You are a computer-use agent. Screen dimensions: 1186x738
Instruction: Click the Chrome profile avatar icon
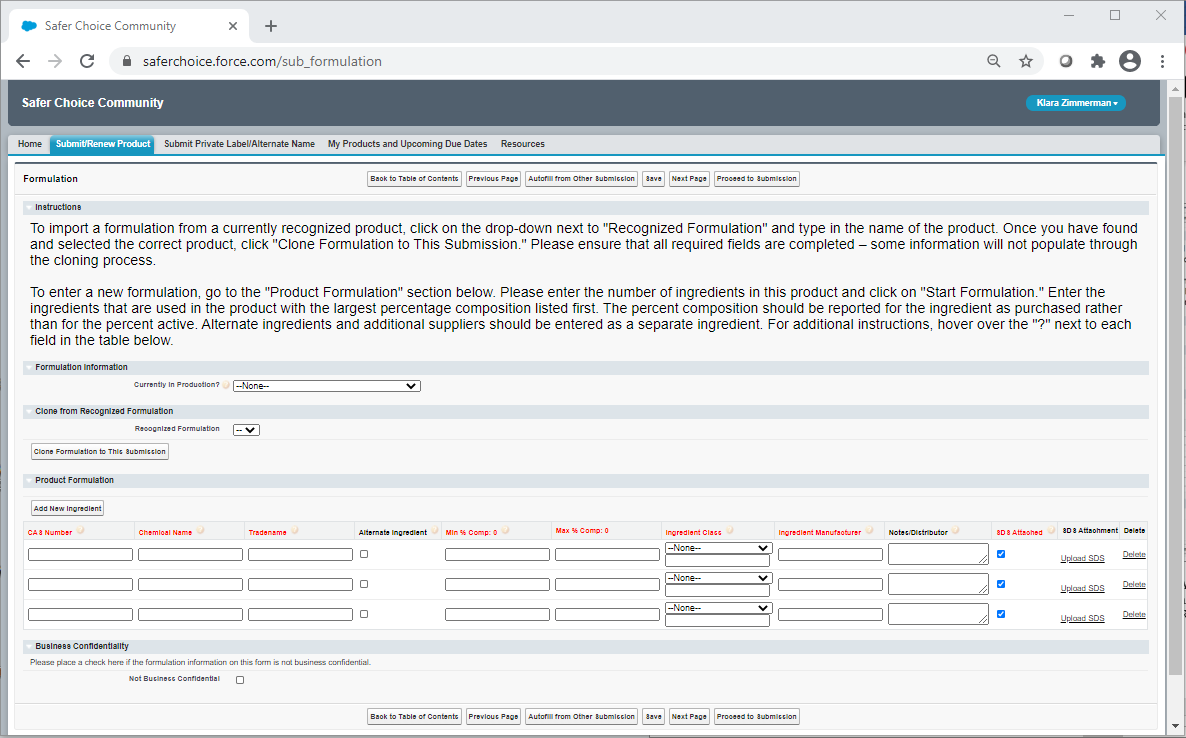(1130, 61)
